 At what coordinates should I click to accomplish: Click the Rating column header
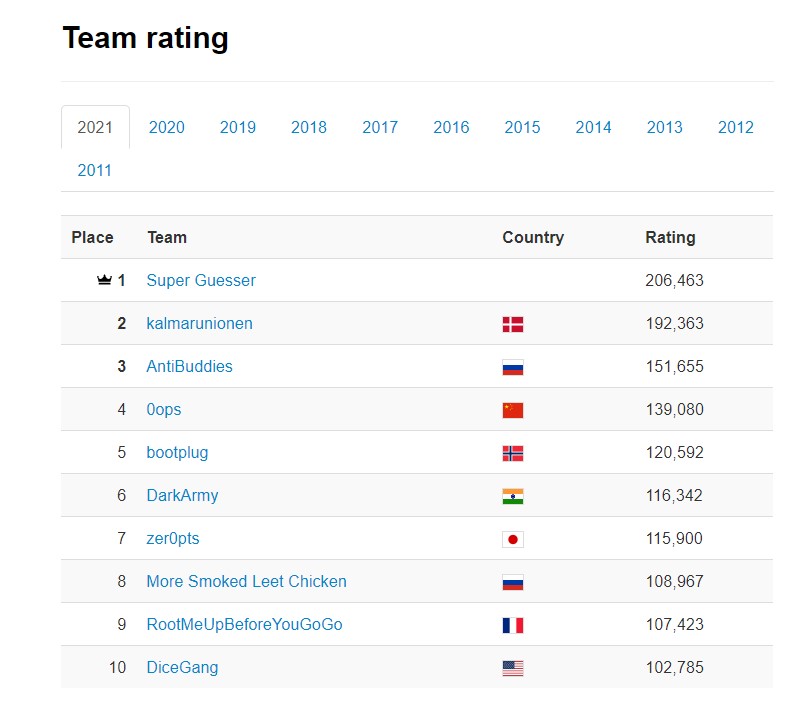point(670,237)
